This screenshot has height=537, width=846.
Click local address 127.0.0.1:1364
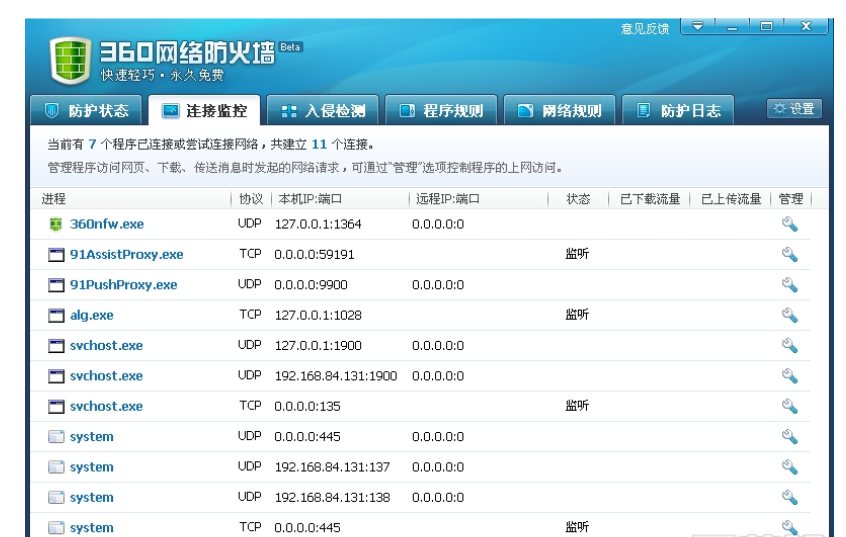pos(318,224)
